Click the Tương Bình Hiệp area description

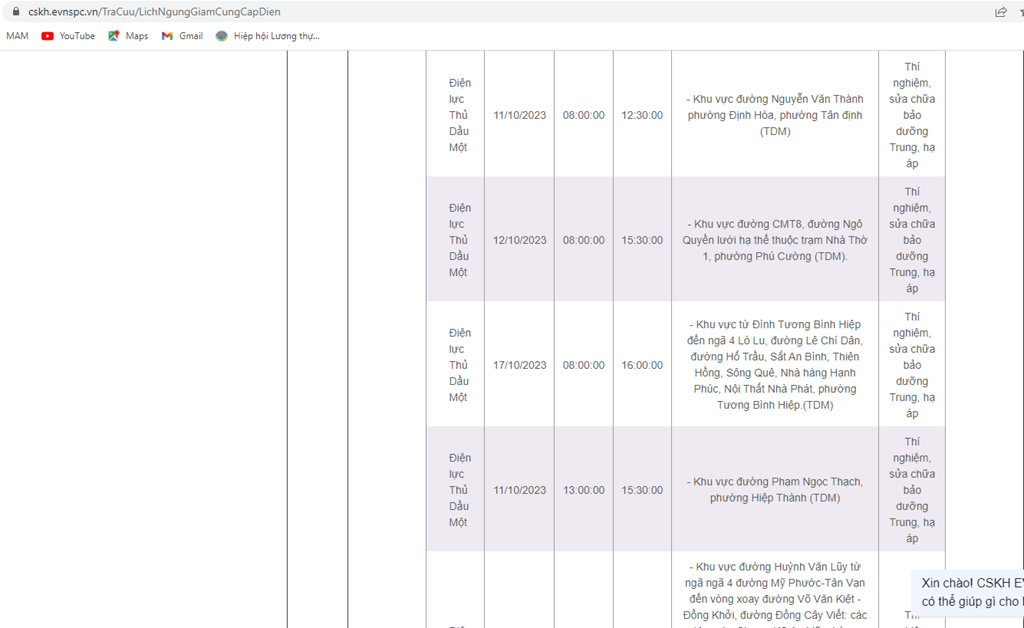pos(775,365)
